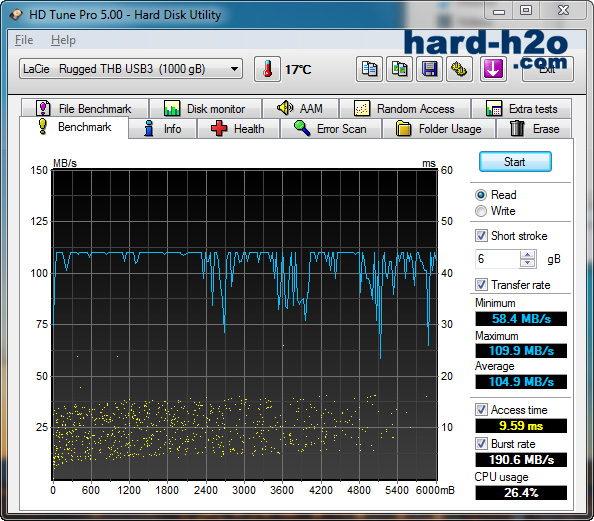This screenshot has width=594, height=521.
Task: Start the benchmark test
Action: pos(515,162)
